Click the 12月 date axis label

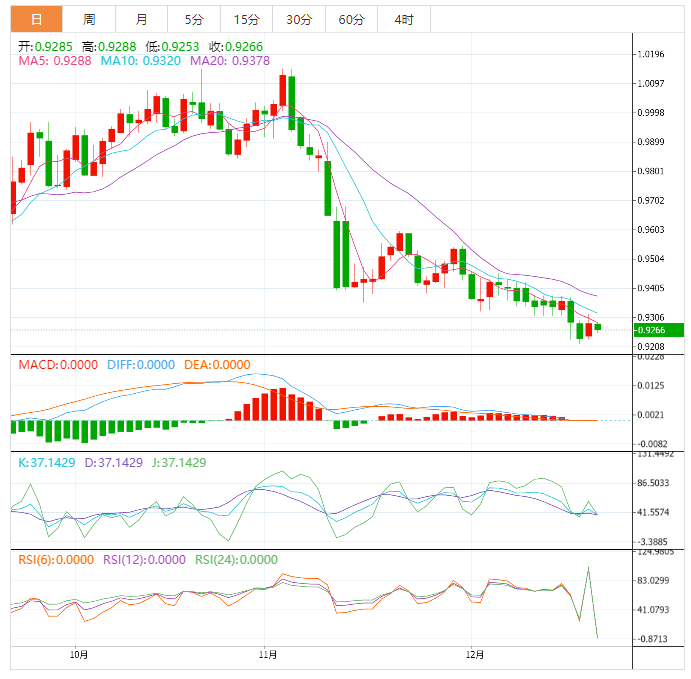[x=475, y=655]
